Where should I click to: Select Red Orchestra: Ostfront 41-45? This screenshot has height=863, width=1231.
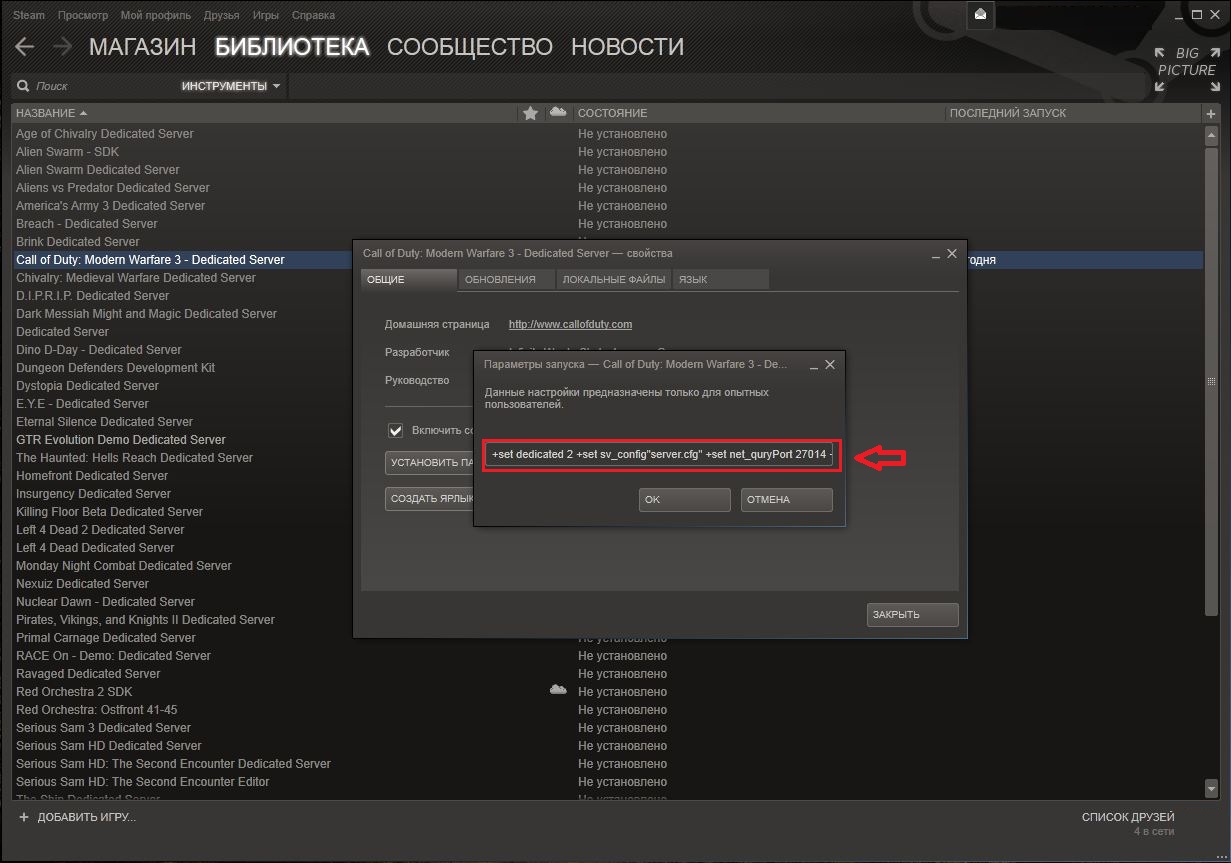click(x=96, y=710)
